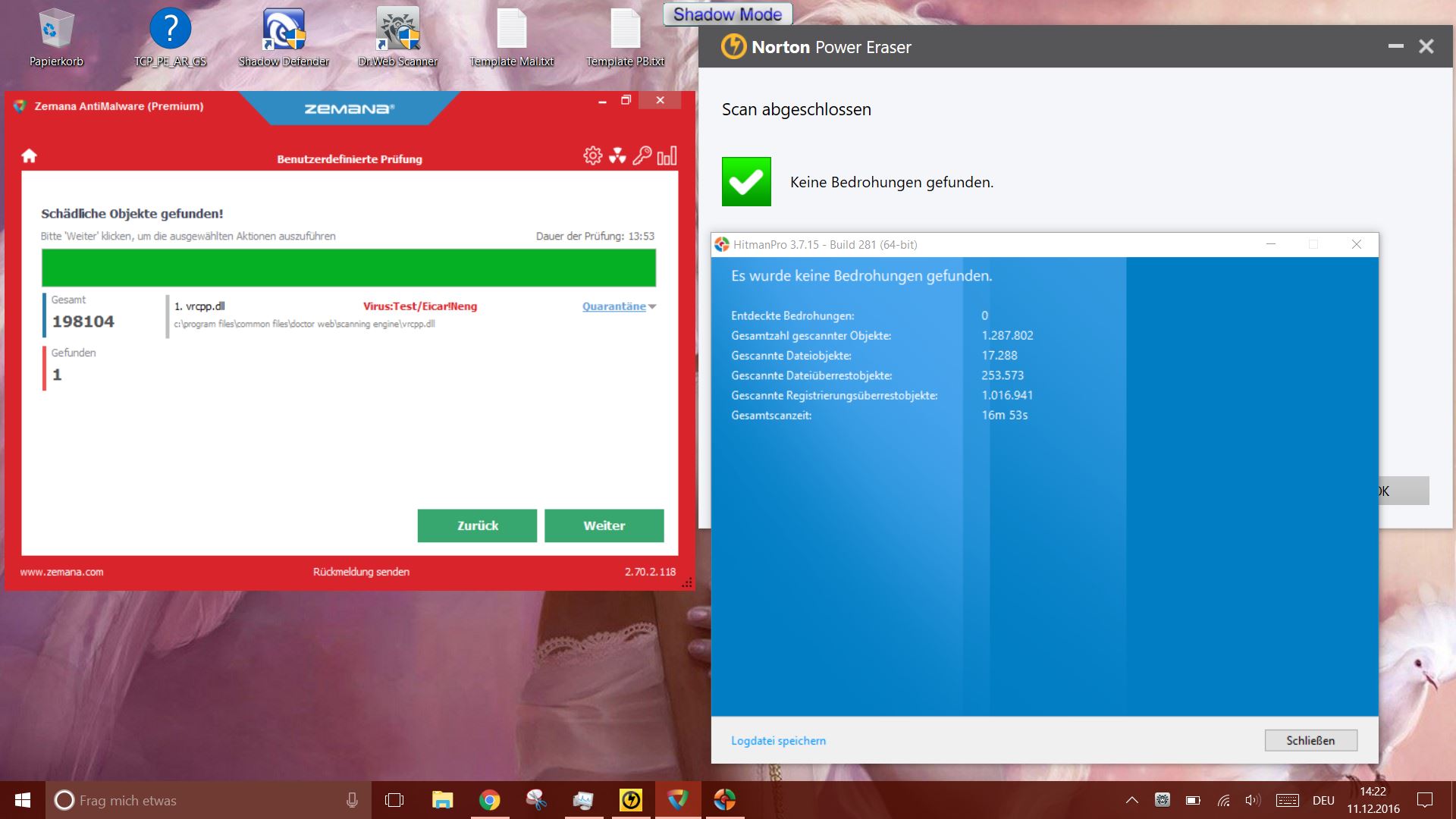The width and height of the screenshot is (1456, 819).
Task: Open Chrome from the taskbar
Action: (x=489, y=800)
